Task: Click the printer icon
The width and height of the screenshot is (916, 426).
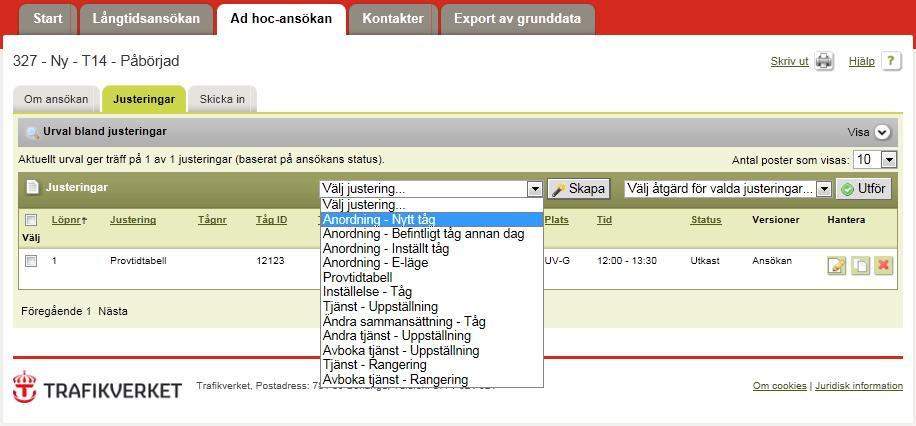Action: [x=824, y=61]
